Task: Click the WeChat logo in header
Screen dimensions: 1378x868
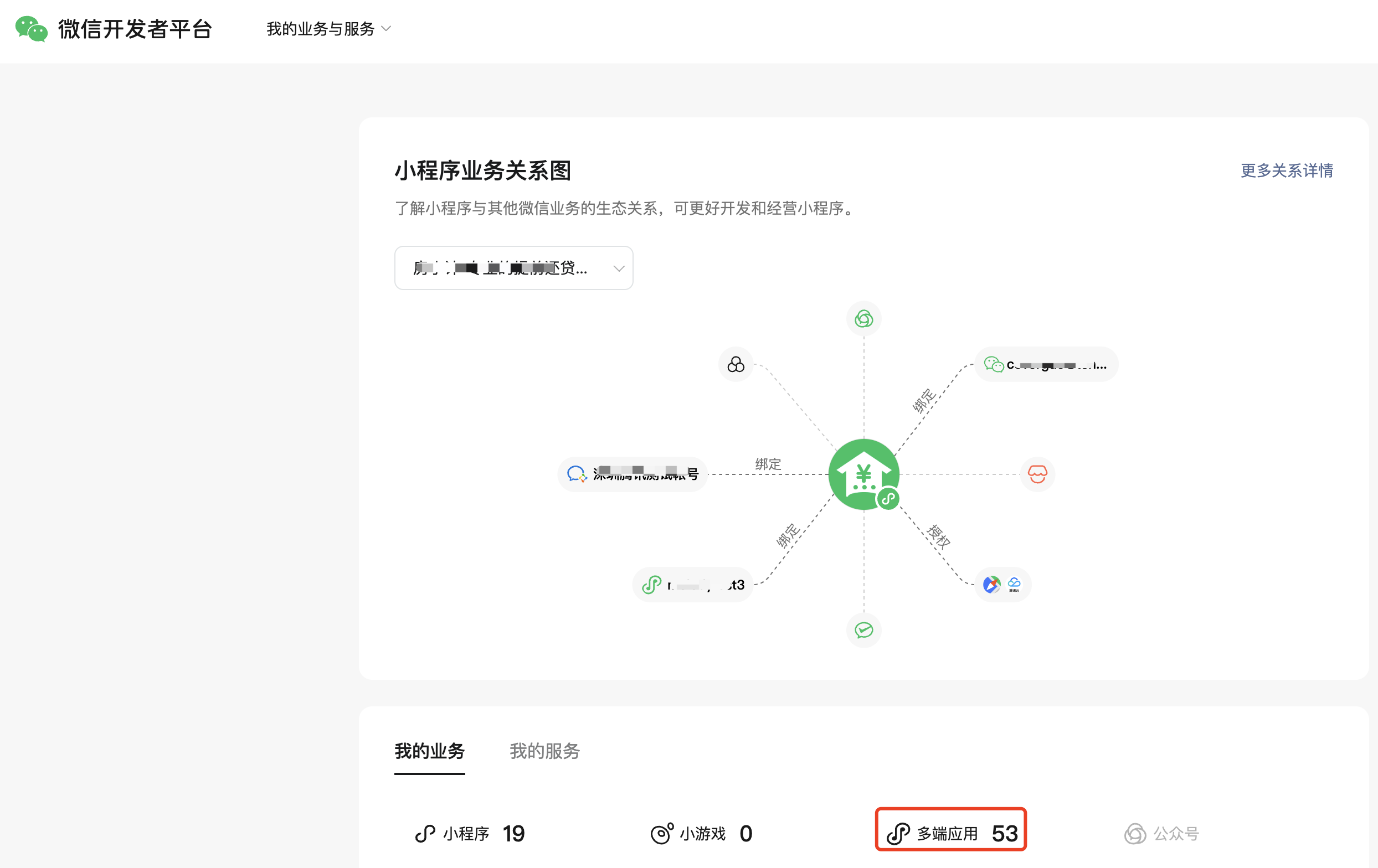Action: tap(31, 29)
